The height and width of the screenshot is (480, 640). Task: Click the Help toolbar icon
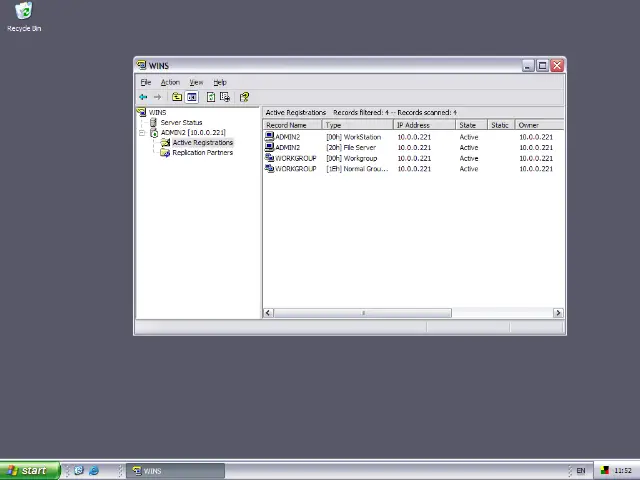click(x=244, y=97)
